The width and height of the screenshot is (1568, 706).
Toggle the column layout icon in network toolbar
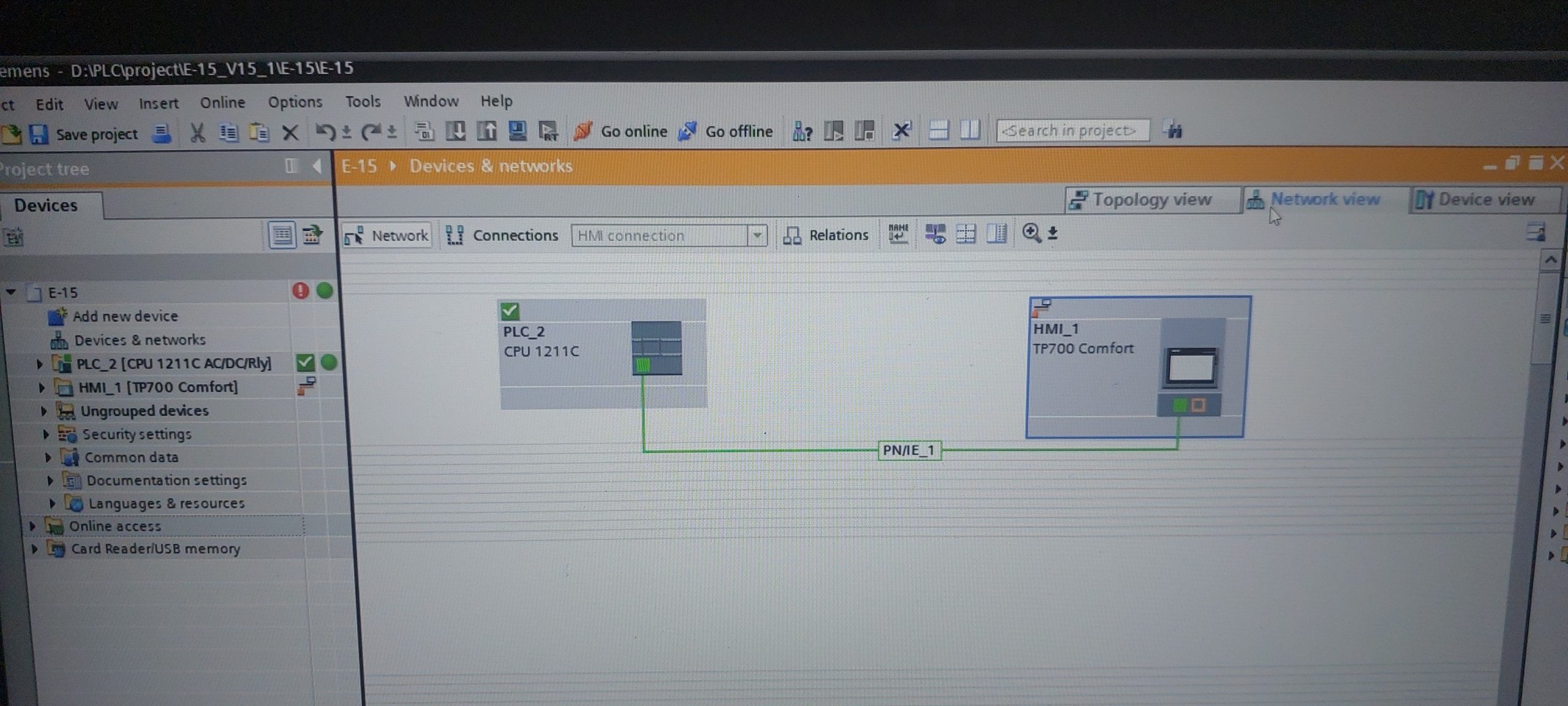997,233
